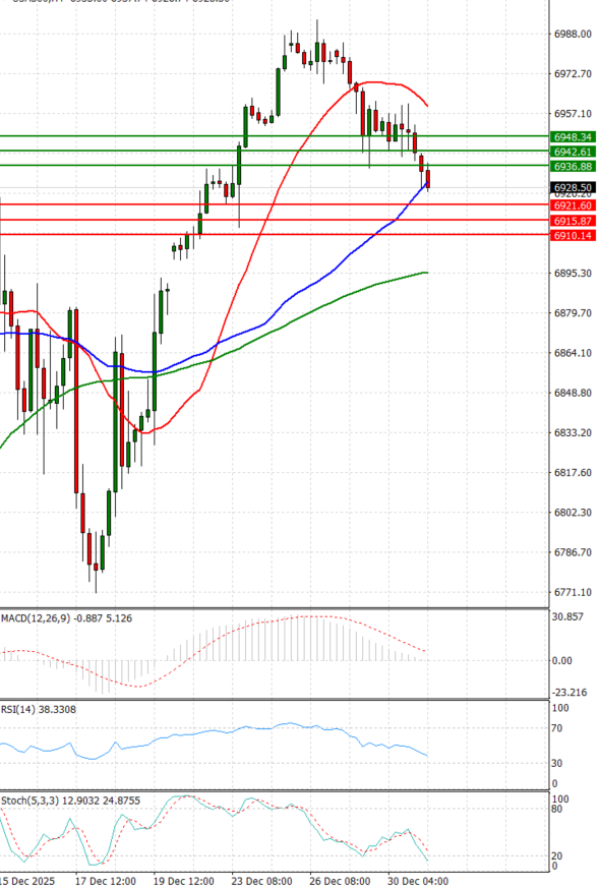Select the 17 Dec 12:00 time label
This screenshot has height=888, width=600.
(106, 881)
